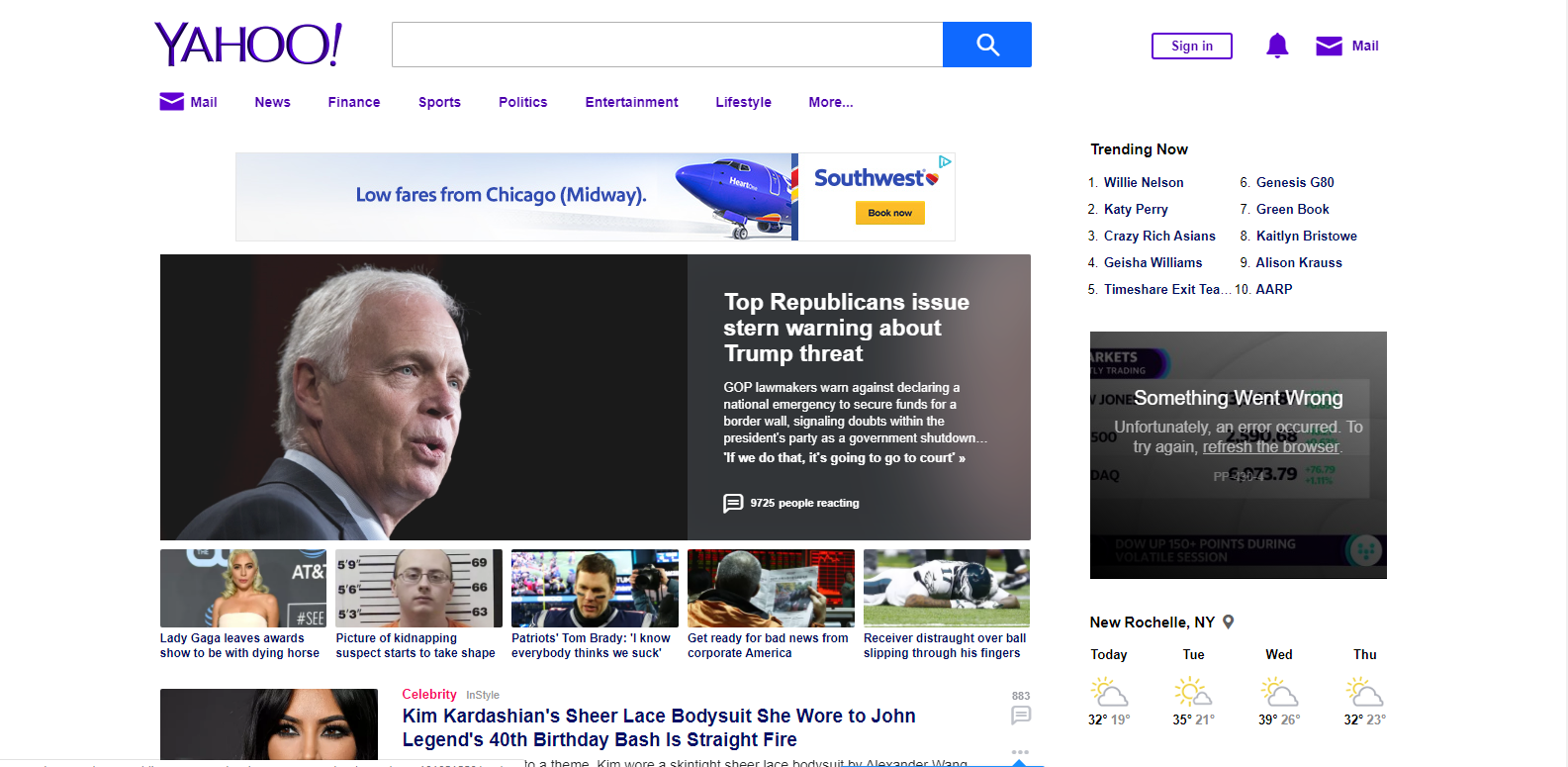Open trending topic AARP
The width and height of the screenshot is (1568, 767).
click(1274, 289)
